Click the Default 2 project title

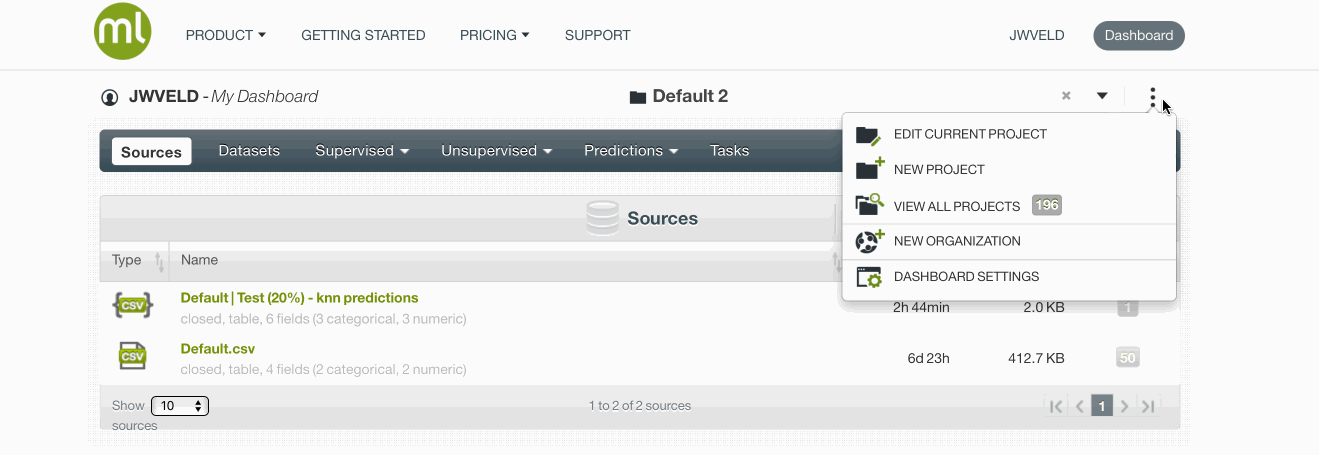(x=690, y=97)
